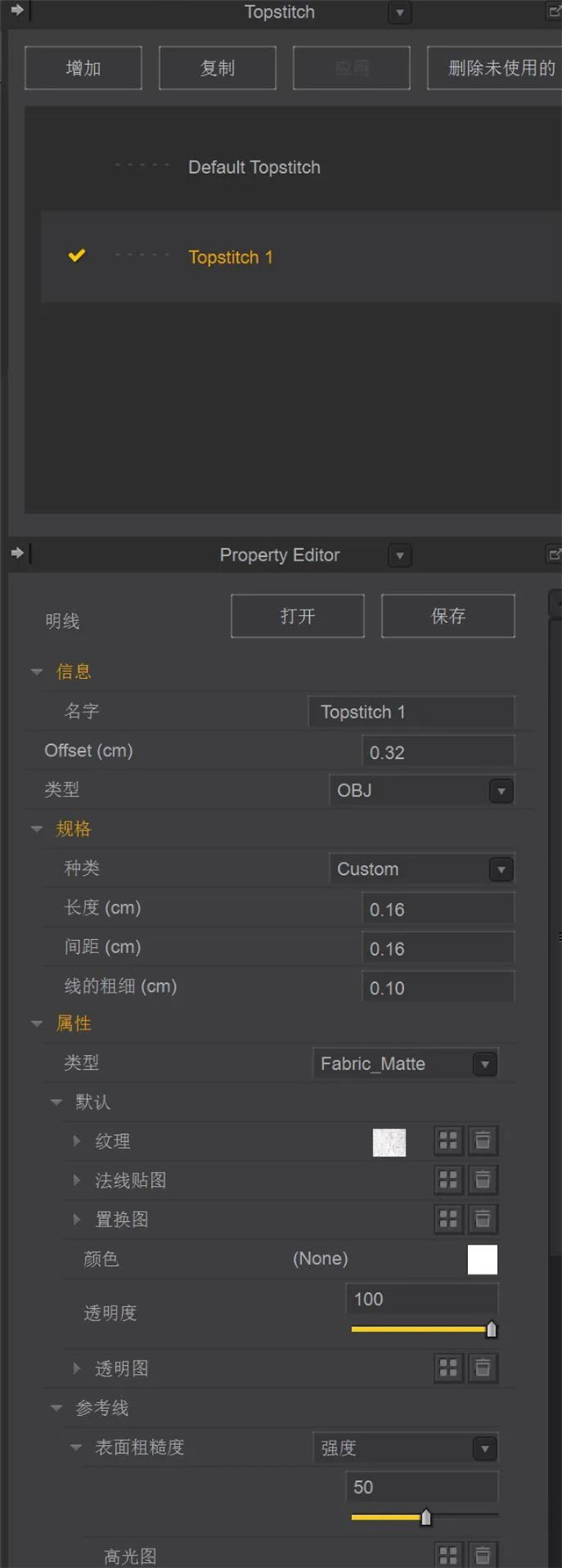Toggle the checkmark on Topstitch 1
The width and height of the screenshot is (562, 1568).
[77, 256]
